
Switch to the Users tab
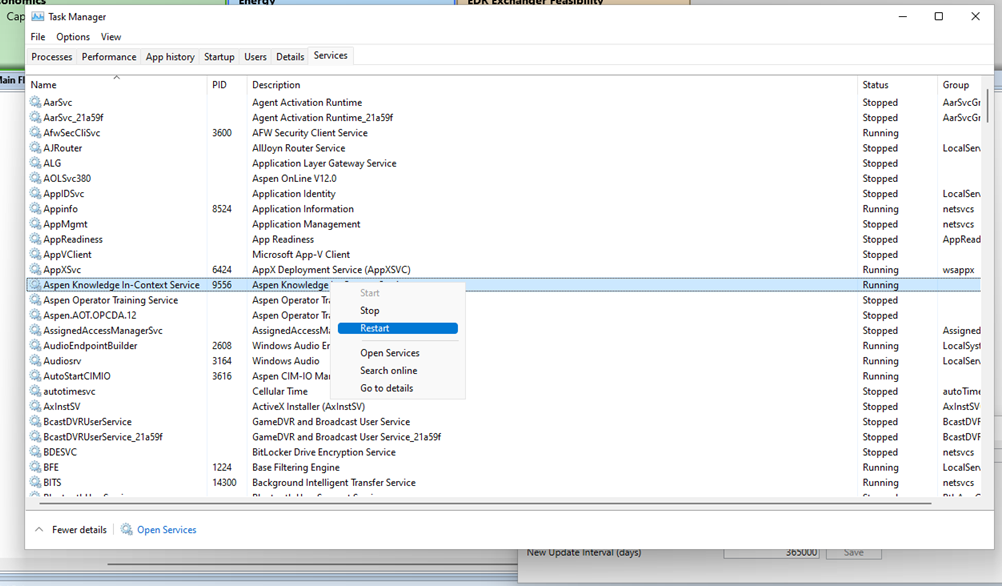point(255,57)
